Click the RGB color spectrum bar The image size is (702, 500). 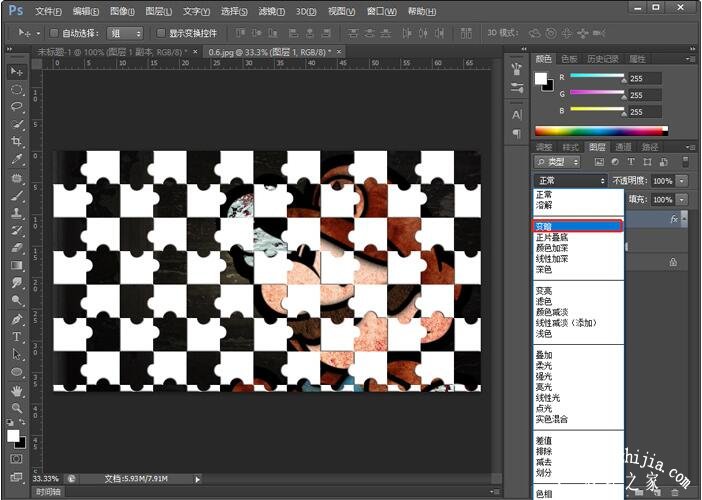coord(600,130)
